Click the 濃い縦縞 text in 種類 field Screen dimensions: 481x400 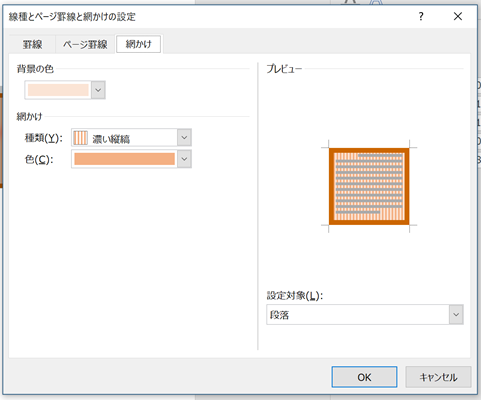pos(111,139)
